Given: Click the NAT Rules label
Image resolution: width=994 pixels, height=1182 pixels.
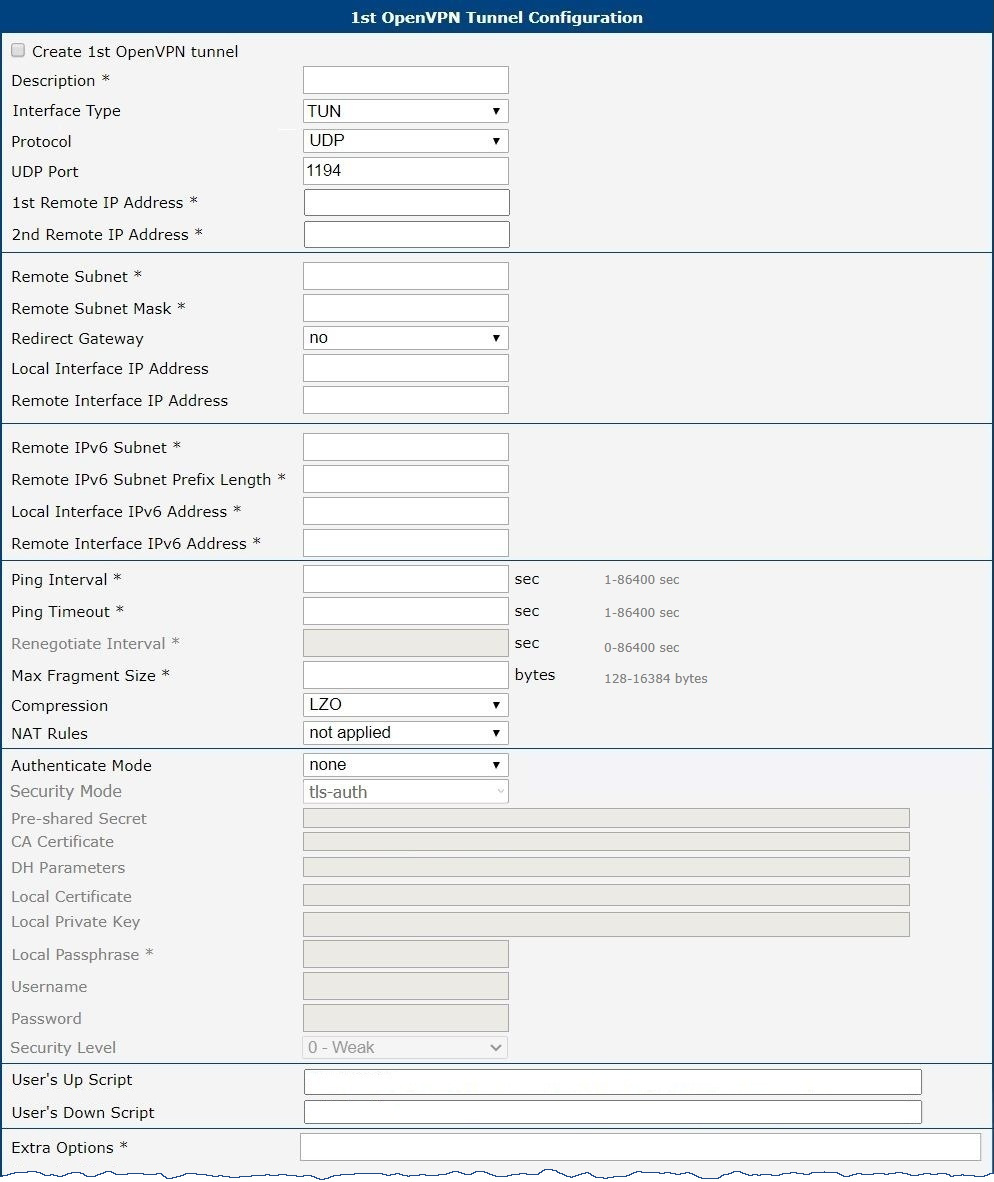Looking at the screenshot, I should pos(50,733).
